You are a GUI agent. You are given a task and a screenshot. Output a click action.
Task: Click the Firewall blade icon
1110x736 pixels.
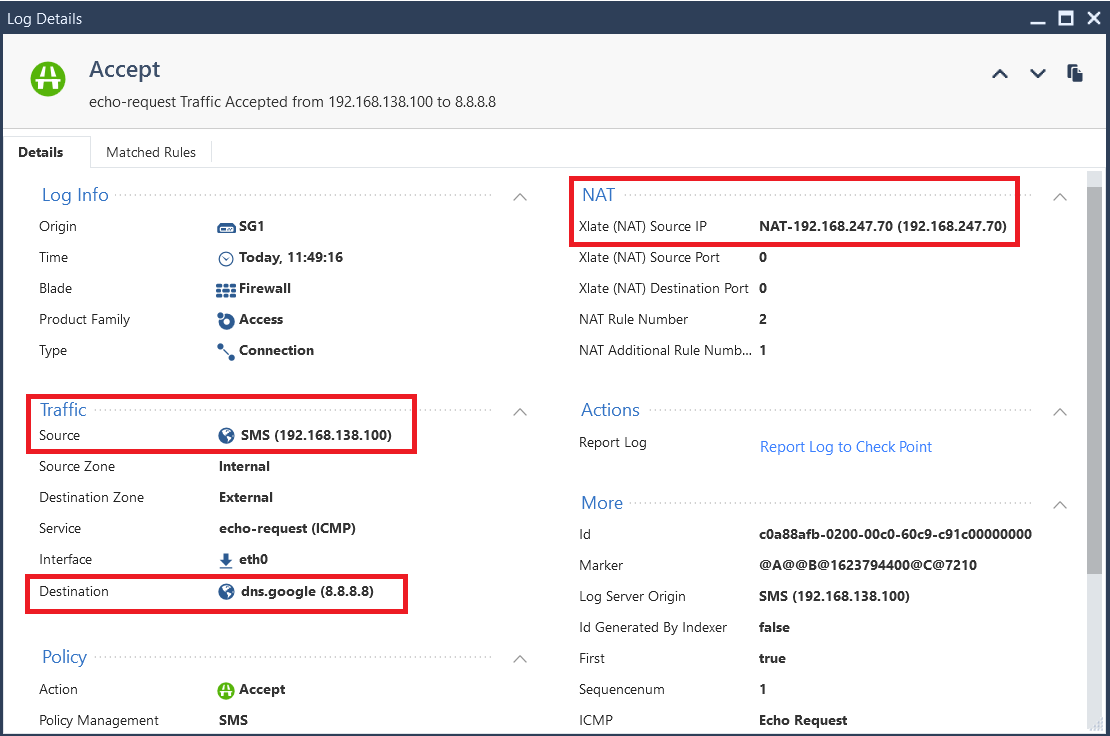coord(226,289)
